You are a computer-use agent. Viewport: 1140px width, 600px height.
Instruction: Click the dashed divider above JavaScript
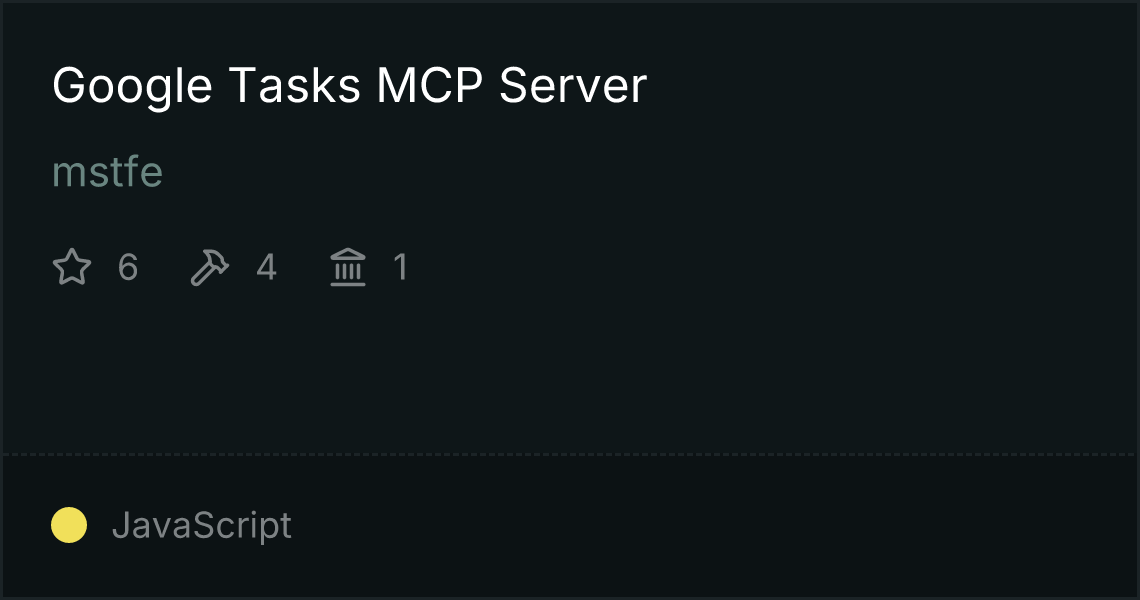click(x=570, y=455)
